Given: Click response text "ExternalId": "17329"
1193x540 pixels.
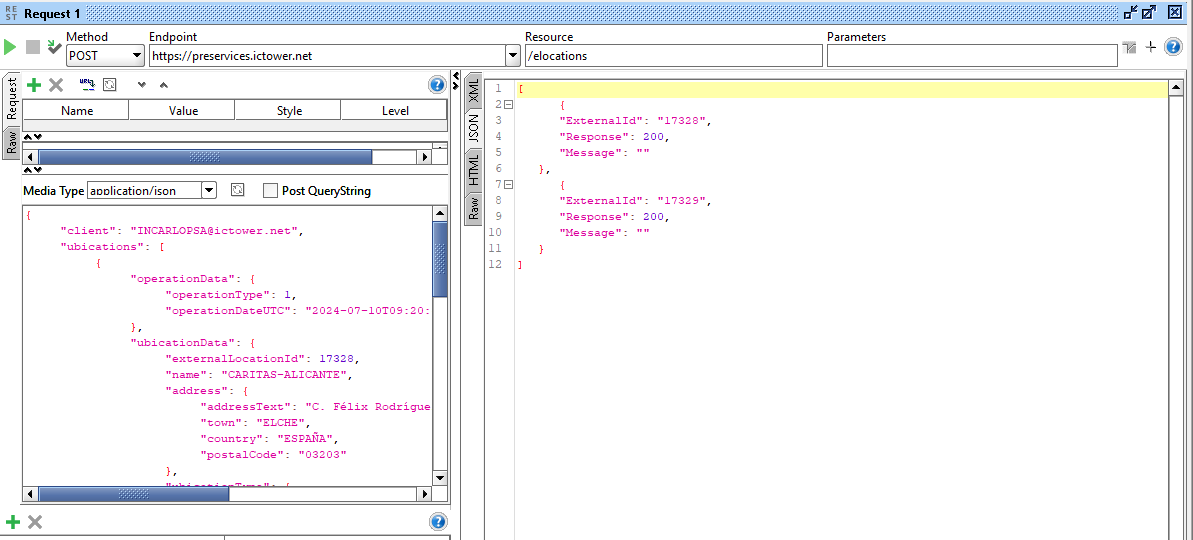Looking at the screenshot, I should 634,200.
